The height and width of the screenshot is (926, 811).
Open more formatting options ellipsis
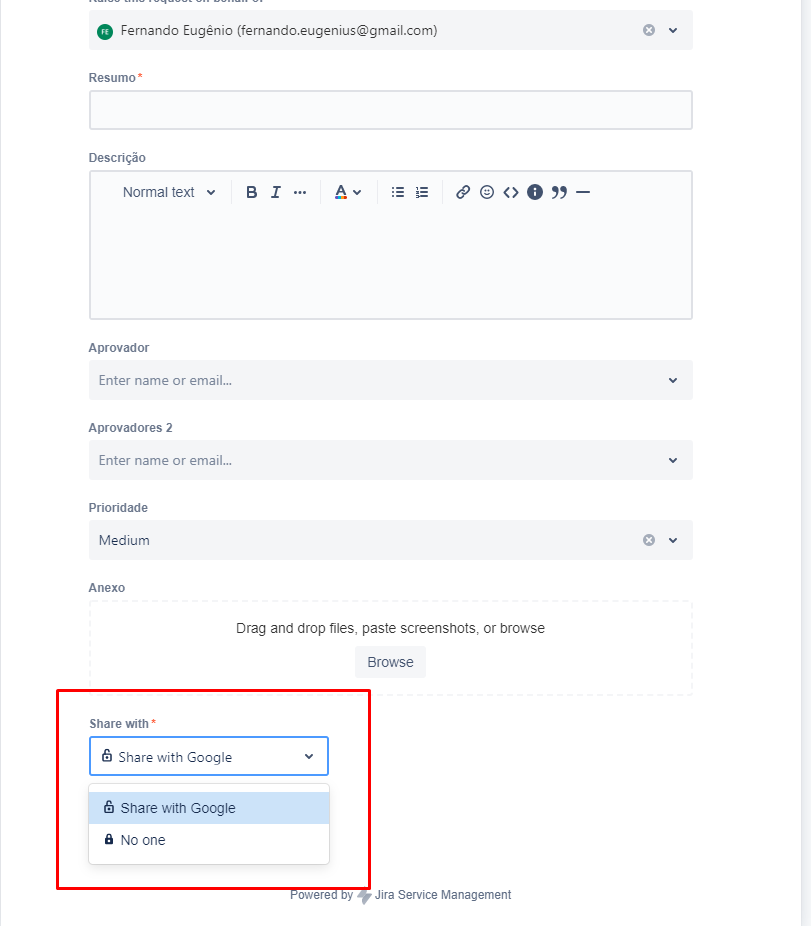click(x=300, y=192)
